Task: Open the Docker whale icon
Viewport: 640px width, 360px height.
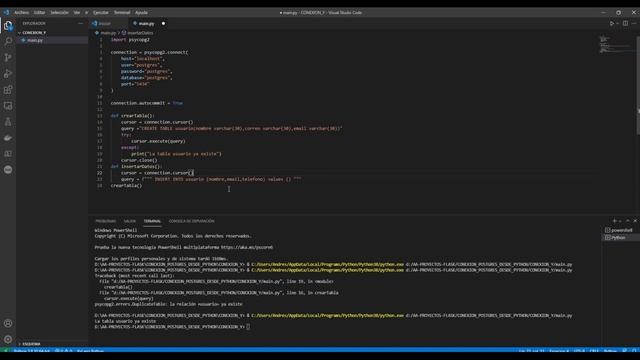Action: 8,138
